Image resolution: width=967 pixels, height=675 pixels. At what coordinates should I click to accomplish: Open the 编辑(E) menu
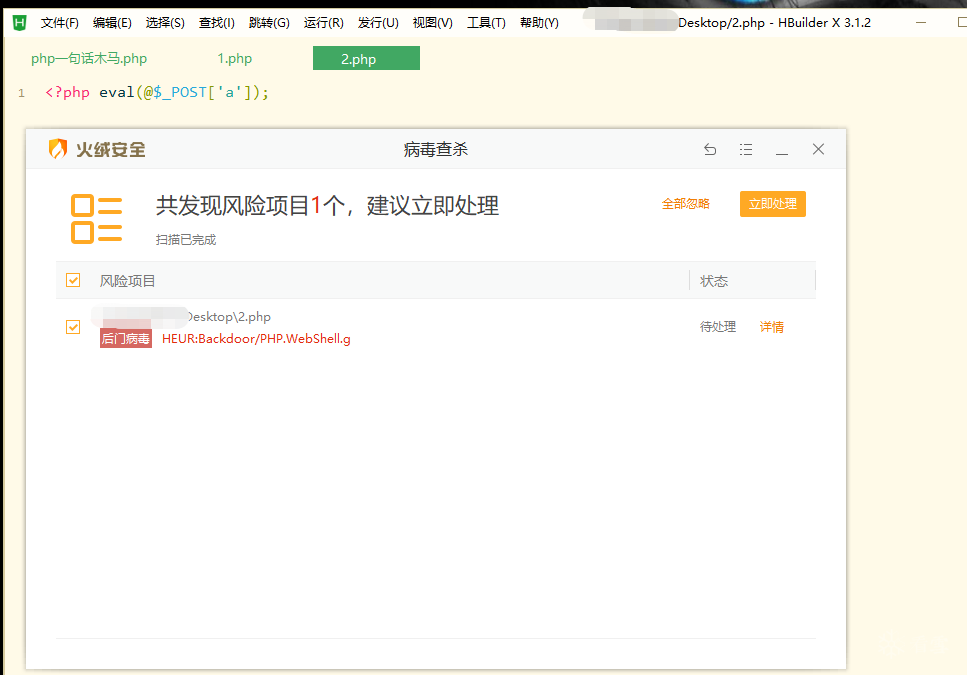click(x=112, y=23)
